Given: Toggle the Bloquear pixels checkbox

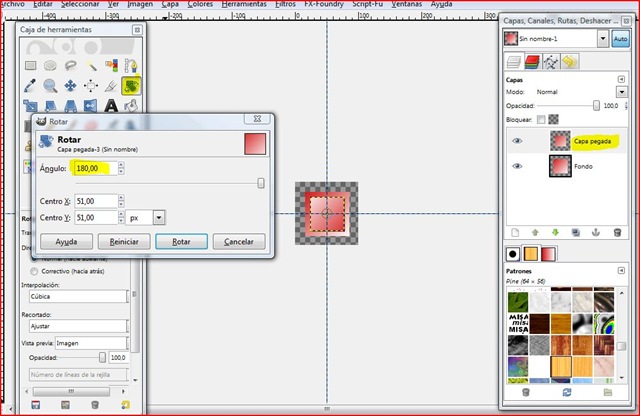Looking at the screenshot, I should [x=541, y=120].
